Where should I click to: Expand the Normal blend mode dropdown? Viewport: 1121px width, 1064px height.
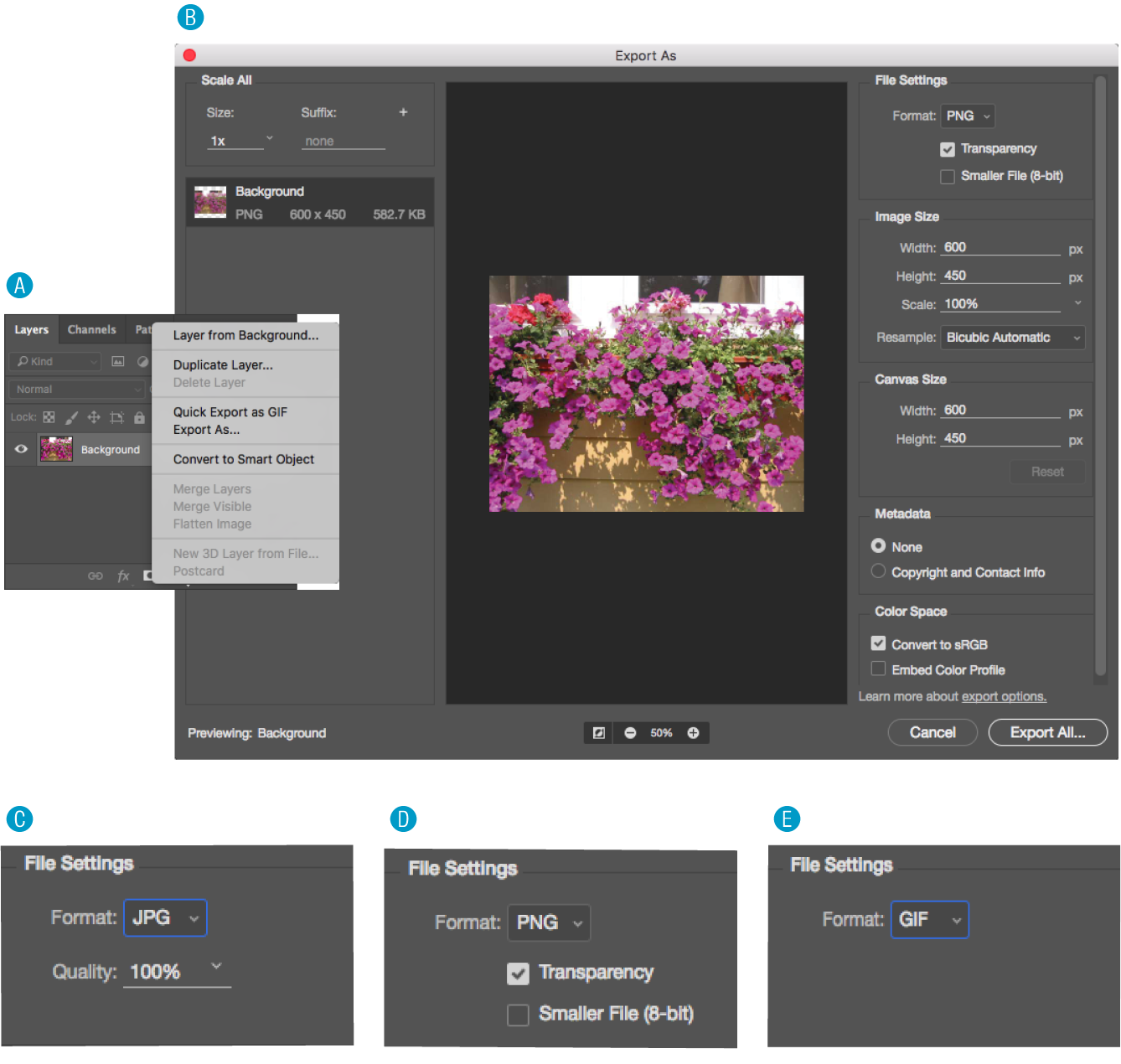pyautogui.click(x=79, y=390)
